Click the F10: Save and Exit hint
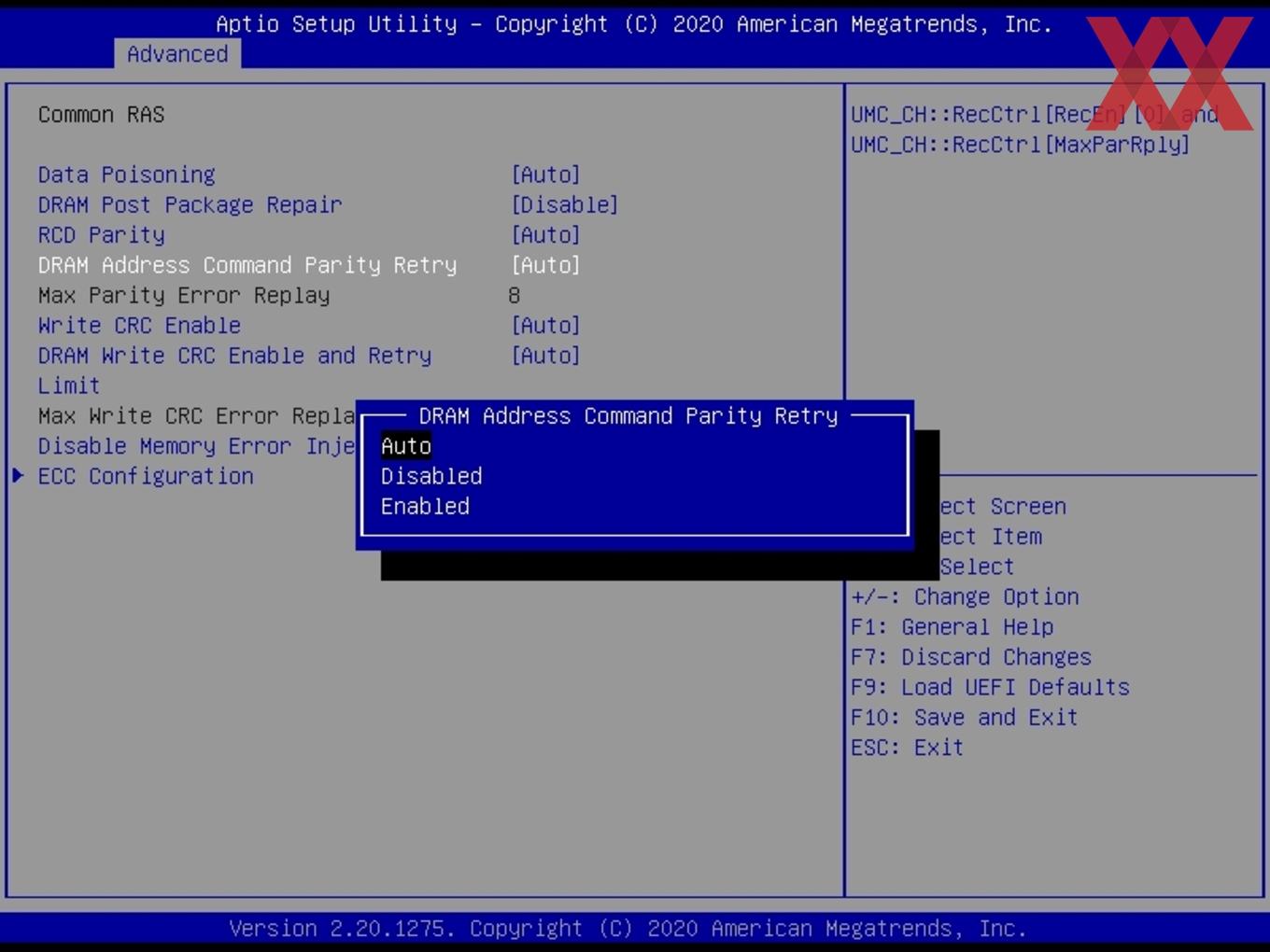Image resolution: width=1270 pixels, height=952 pixels. [x=965, y=717]
